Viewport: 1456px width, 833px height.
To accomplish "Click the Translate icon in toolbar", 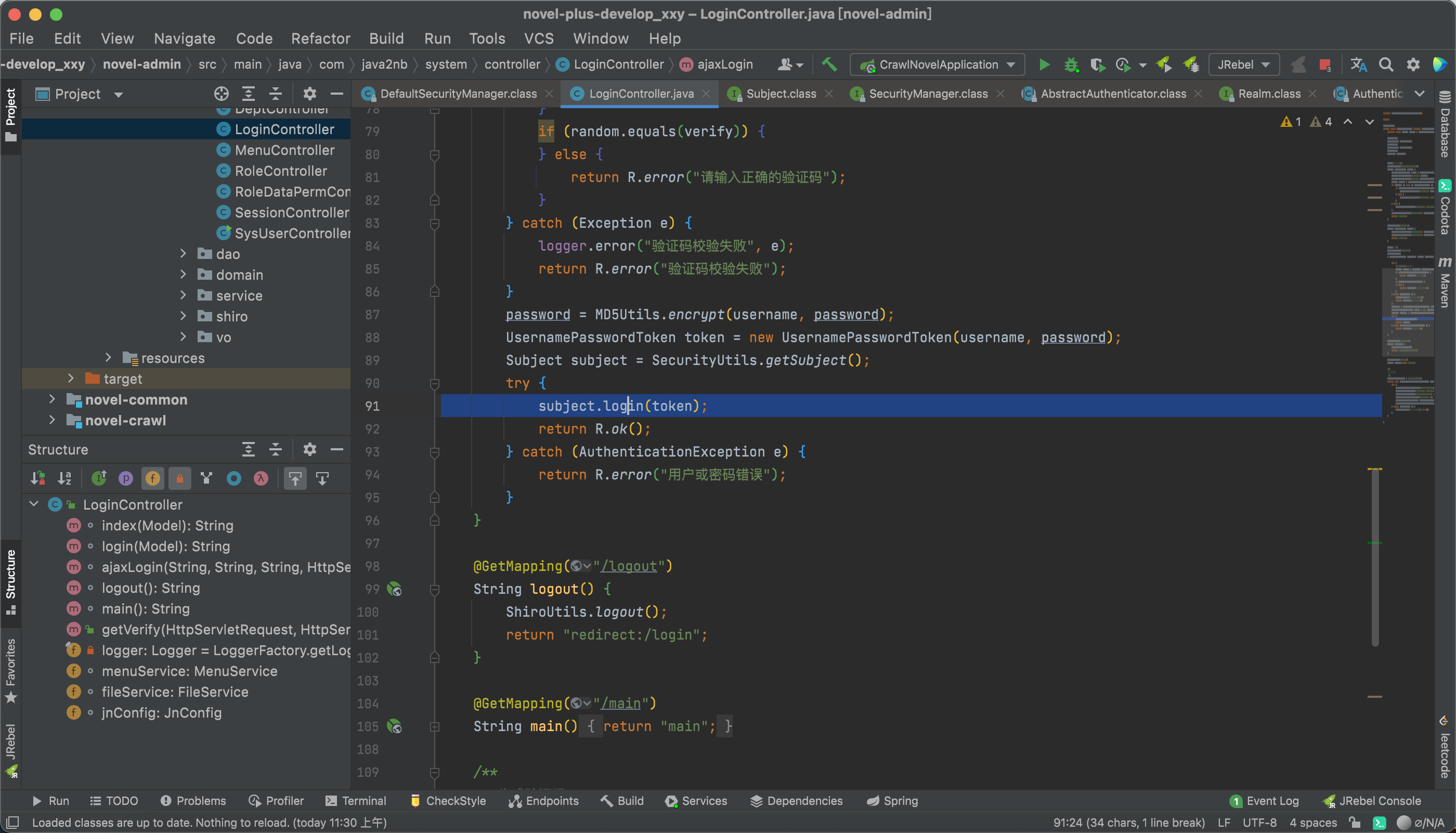I will (1359, 64).
